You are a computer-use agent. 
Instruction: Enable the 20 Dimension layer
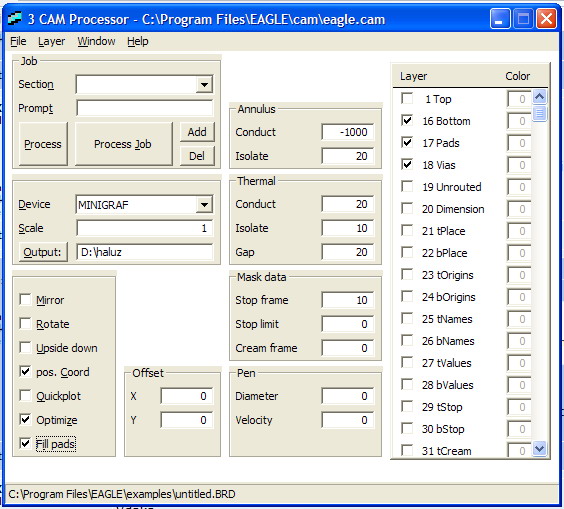coord(407,208)
